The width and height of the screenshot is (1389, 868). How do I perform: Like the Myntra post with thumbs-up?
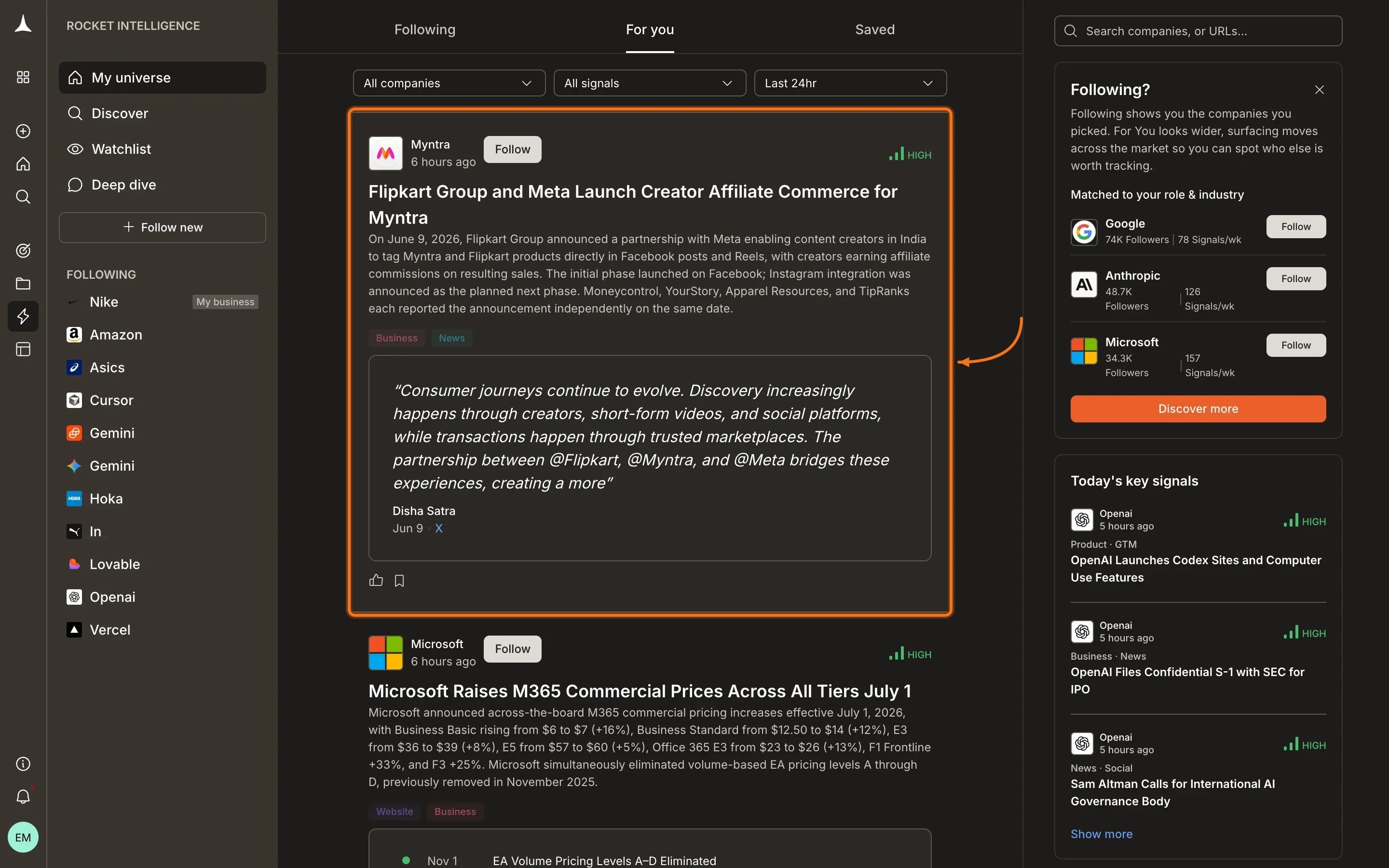(376, 581)
